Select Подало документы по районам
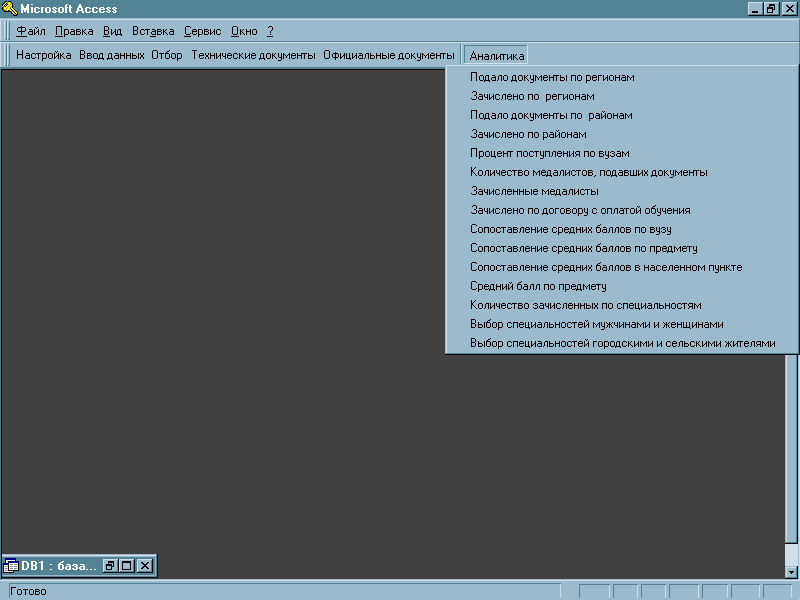The width and height of the screenshot is (800, 600). 622,115
